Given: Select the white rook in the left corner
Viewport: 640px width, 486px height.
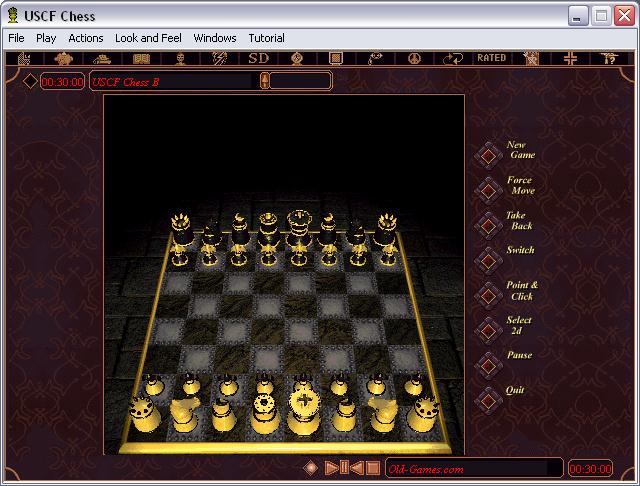Looking at the screenshot, I should pos(144,414).
